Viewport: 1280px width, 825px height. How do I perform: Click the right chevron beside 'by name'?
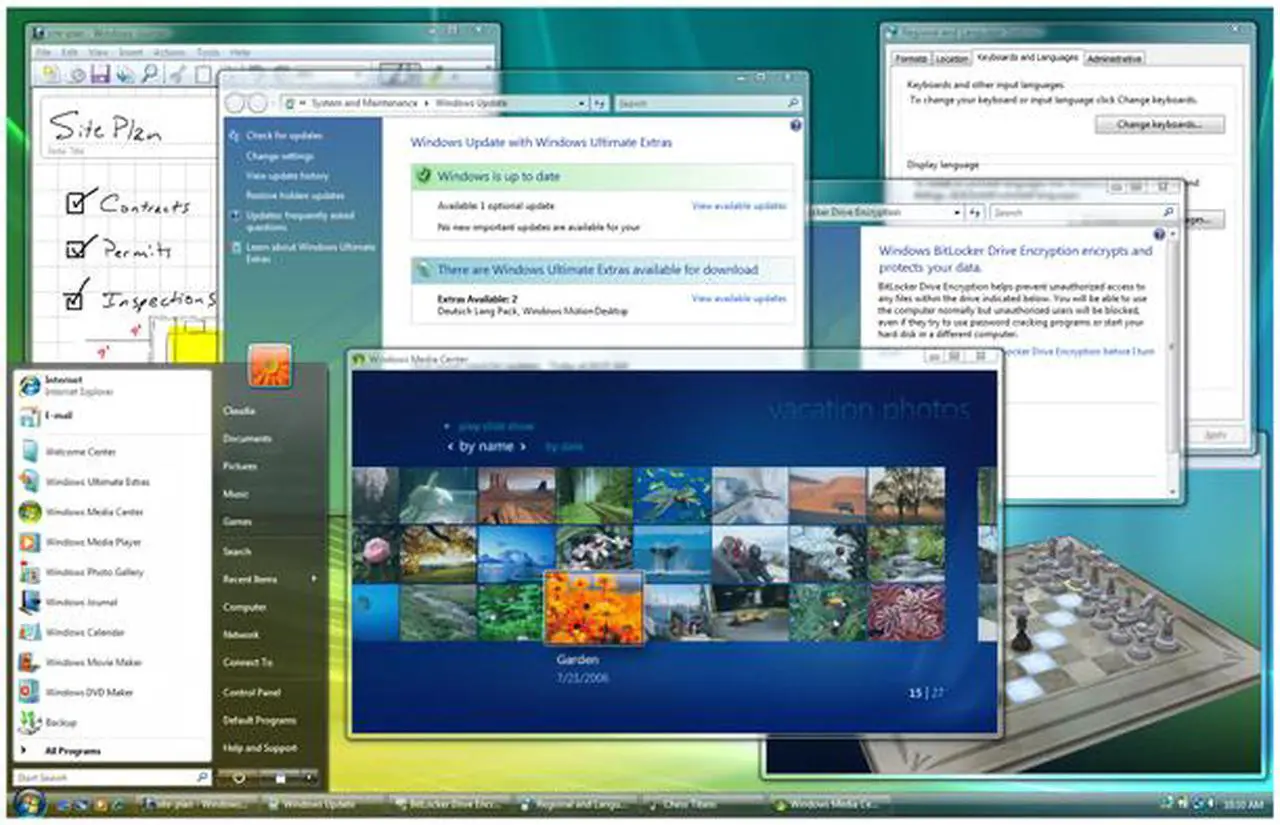pos(522,447)
